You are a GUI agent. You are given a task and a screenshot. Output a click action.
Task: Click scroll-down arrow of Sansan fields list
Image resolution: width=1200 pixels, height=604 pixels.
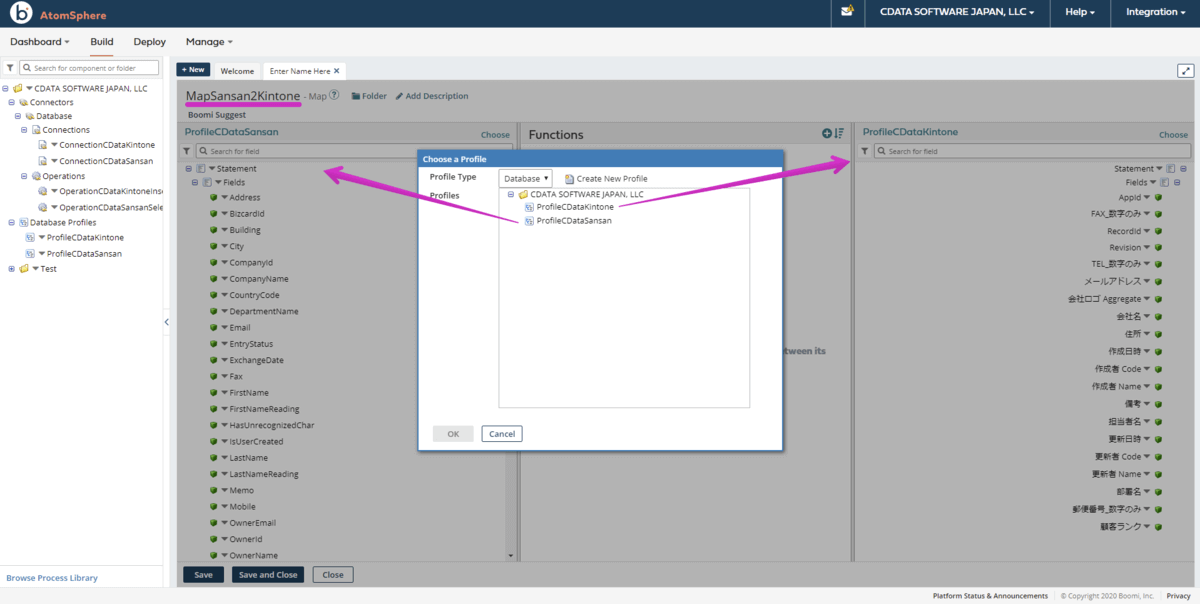510,555
